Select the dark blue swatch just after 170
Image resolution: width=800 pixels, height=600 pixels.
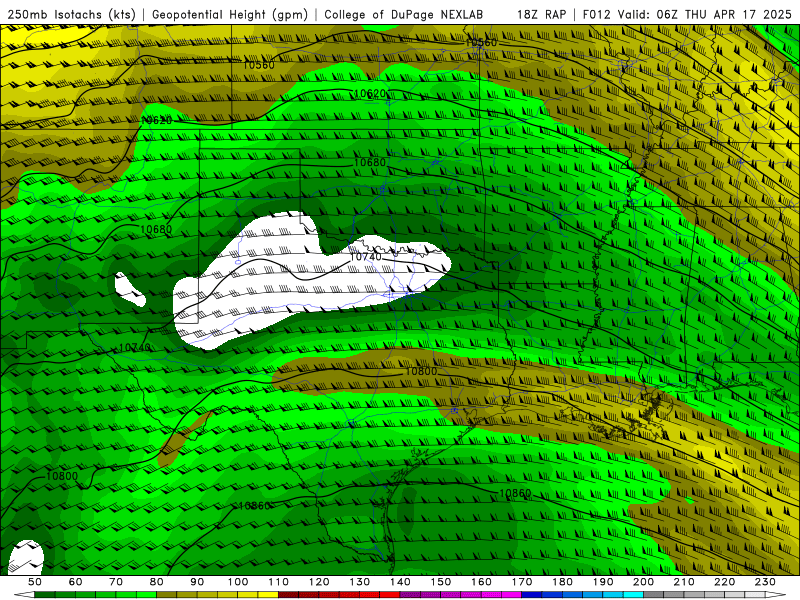[532, 595]
